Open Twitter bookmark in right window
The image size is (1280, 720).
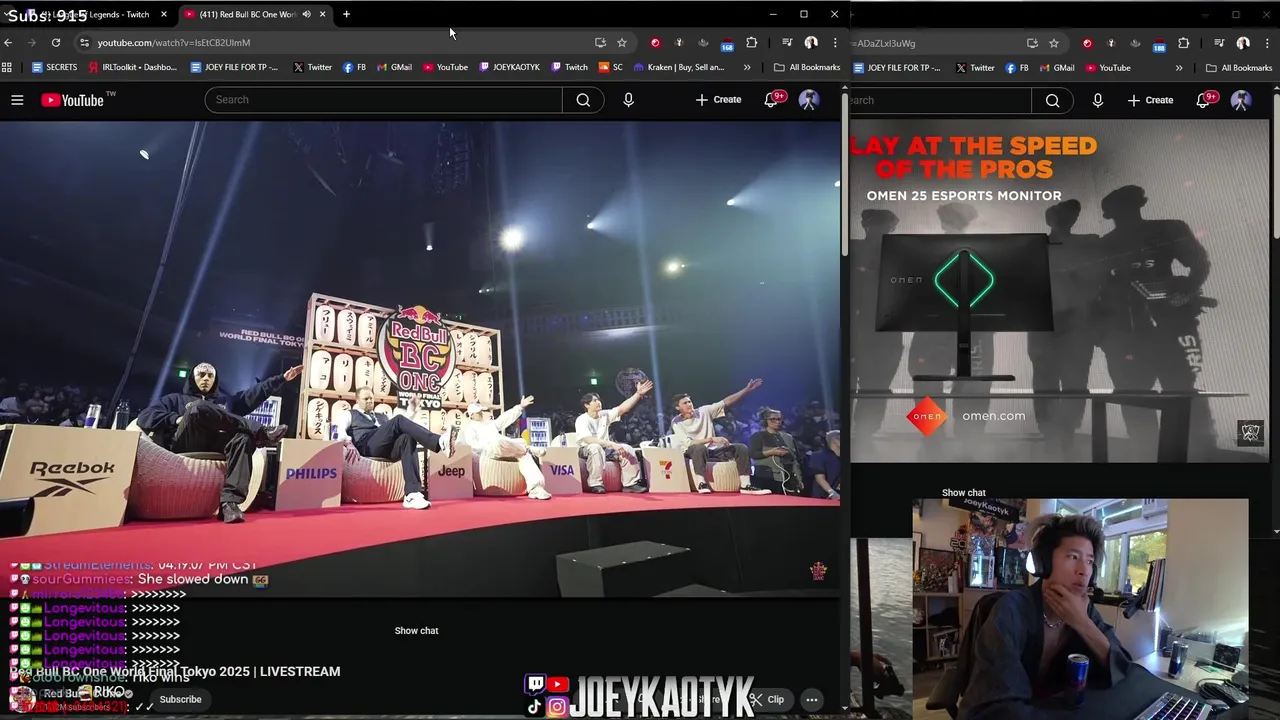coord(975,68)
